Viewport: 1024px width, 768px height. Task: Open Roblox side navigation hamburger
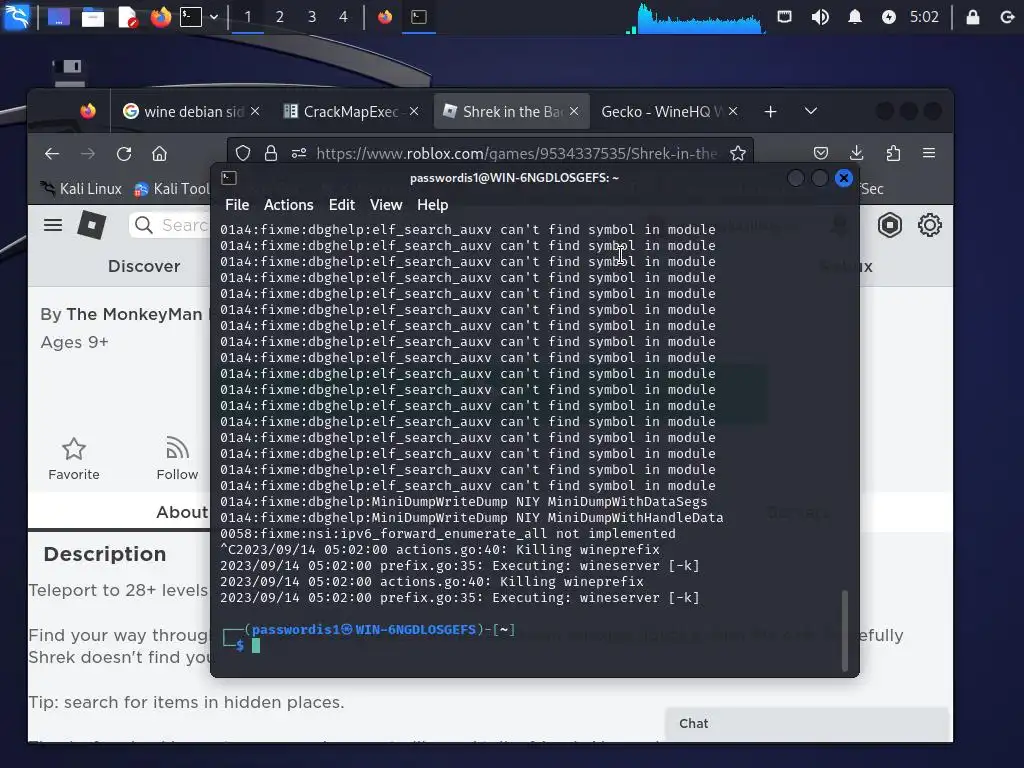click(x=53, y=225)
